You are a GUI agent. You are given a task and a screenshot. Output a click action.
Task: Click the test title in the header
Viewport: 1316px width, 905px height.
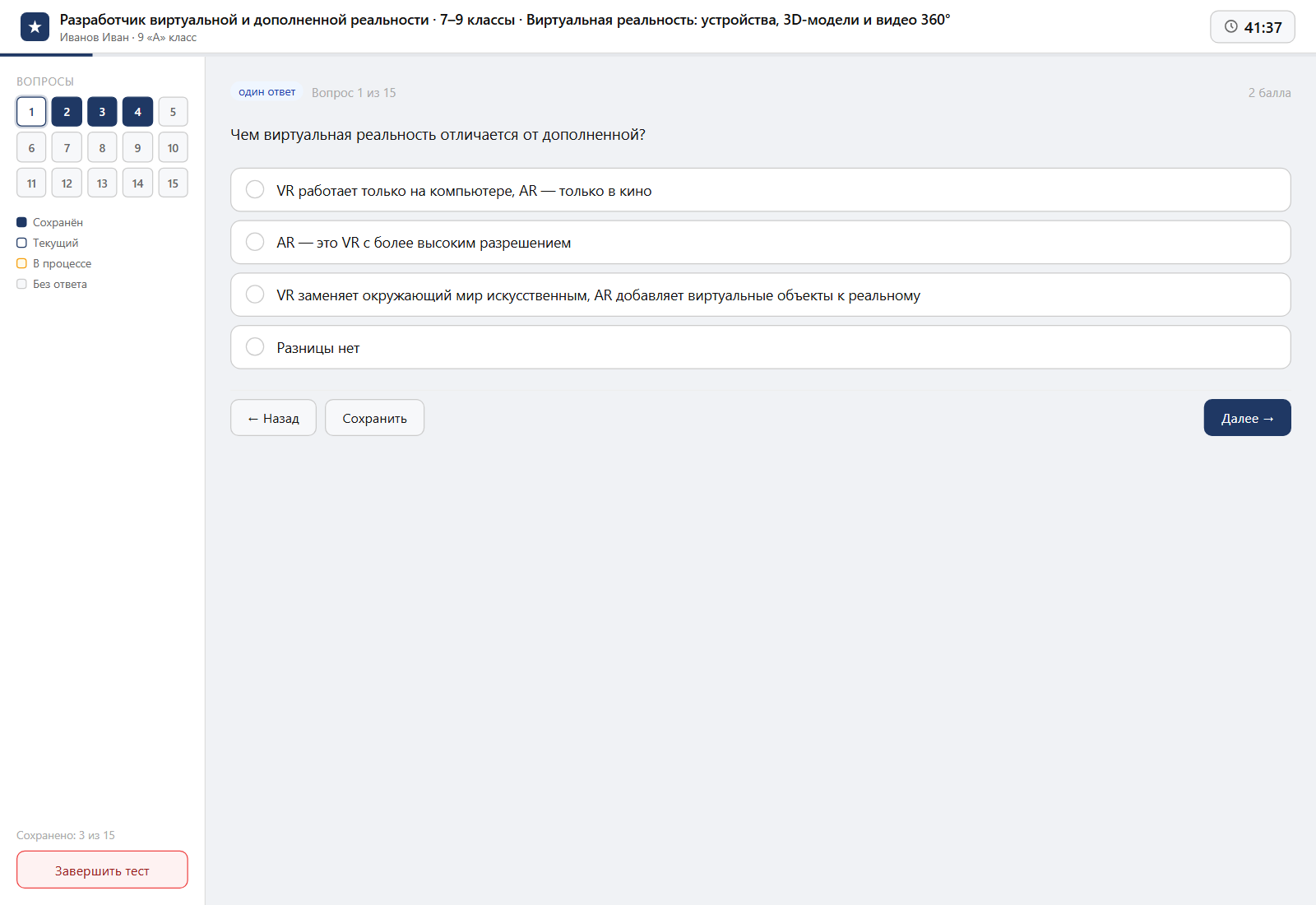click(x=505, y=20)
